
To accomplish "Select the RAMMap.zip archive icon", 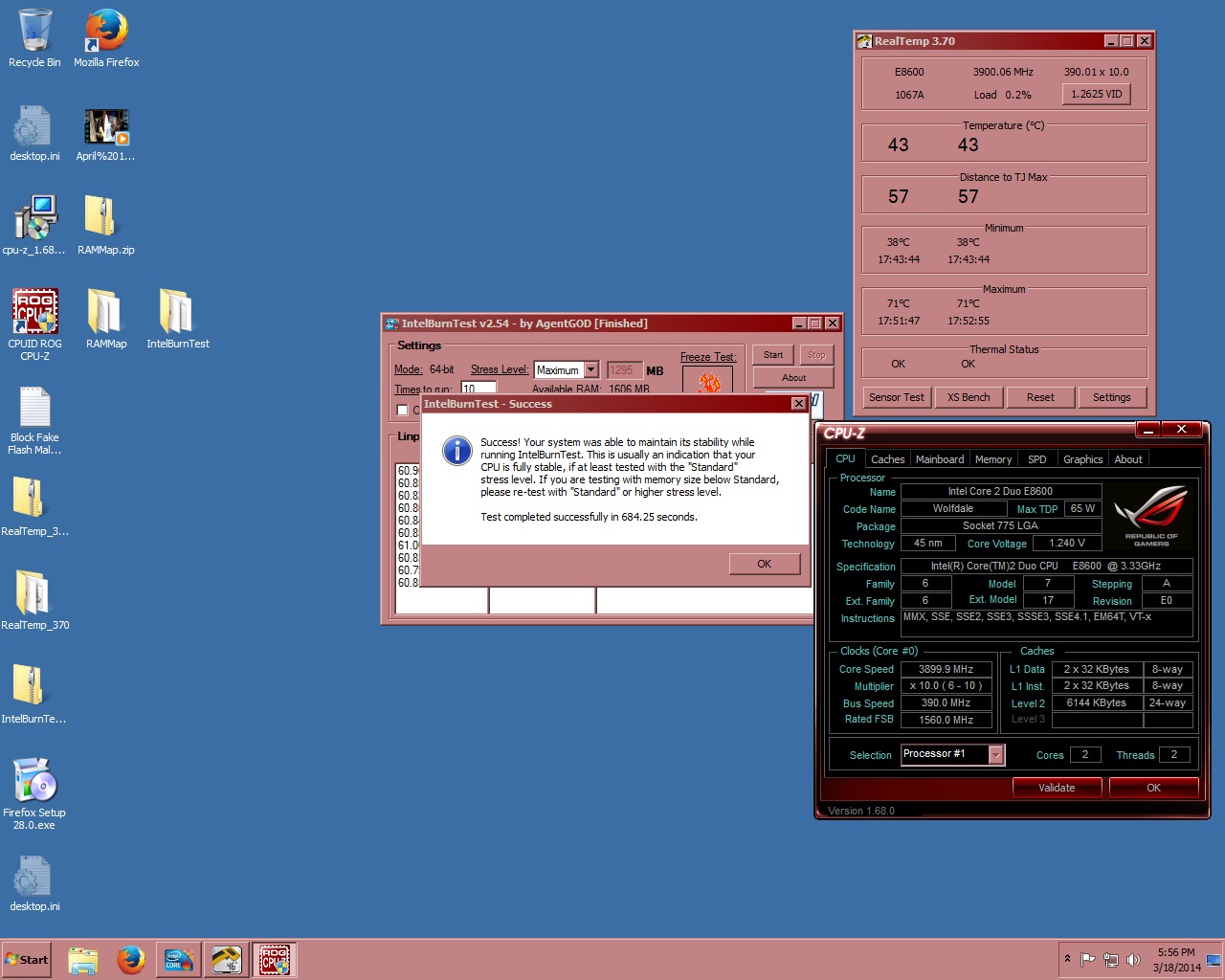I will (106, 226).
